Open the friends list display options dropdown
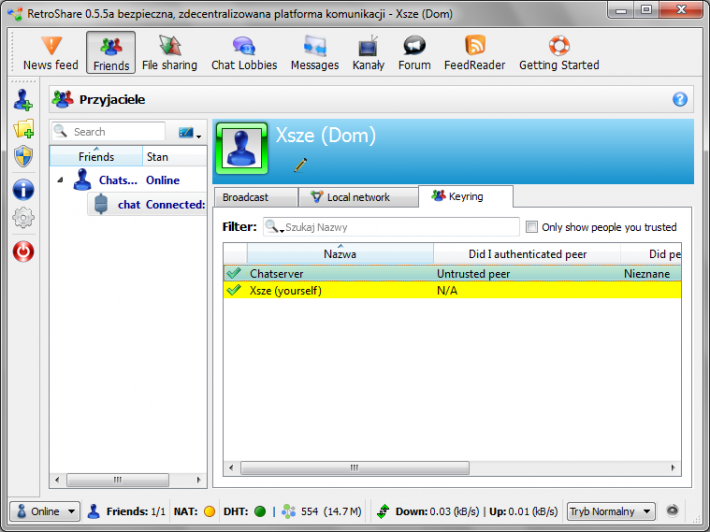This screenshot has height=532, width=710. 190,133
